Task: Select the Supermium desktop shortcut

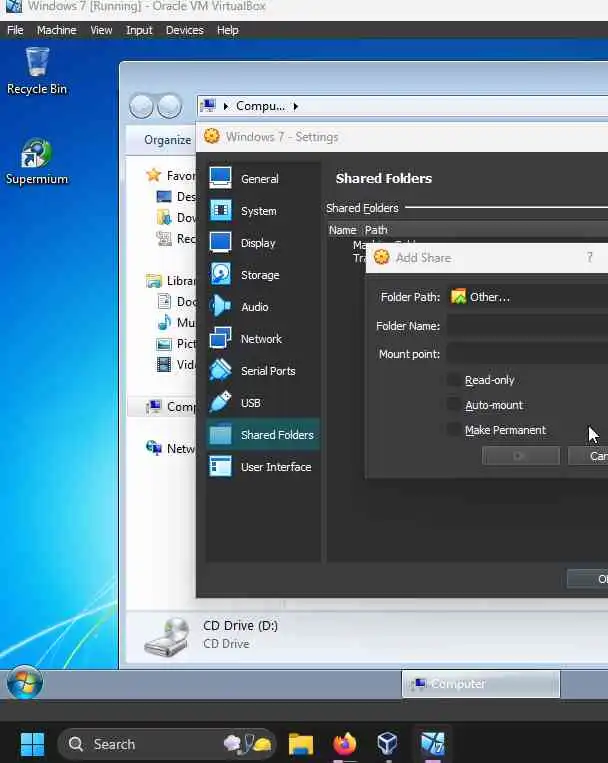Action: [x=37, y=162]
